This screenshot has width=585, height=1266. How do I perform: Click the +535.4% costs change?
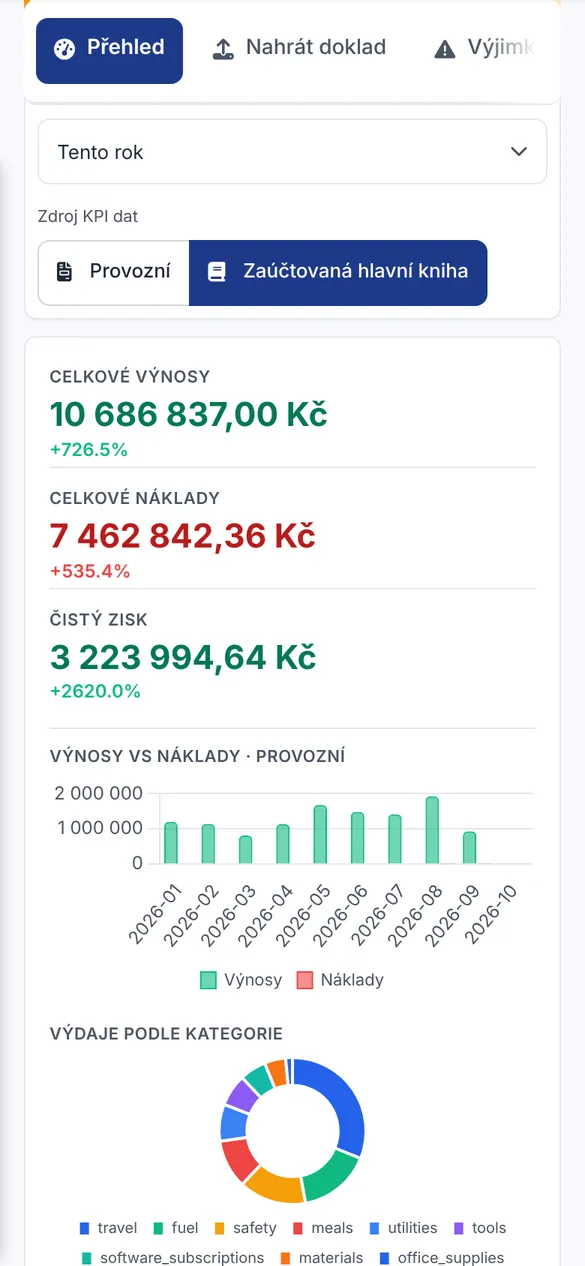click(x=90, y=572)
